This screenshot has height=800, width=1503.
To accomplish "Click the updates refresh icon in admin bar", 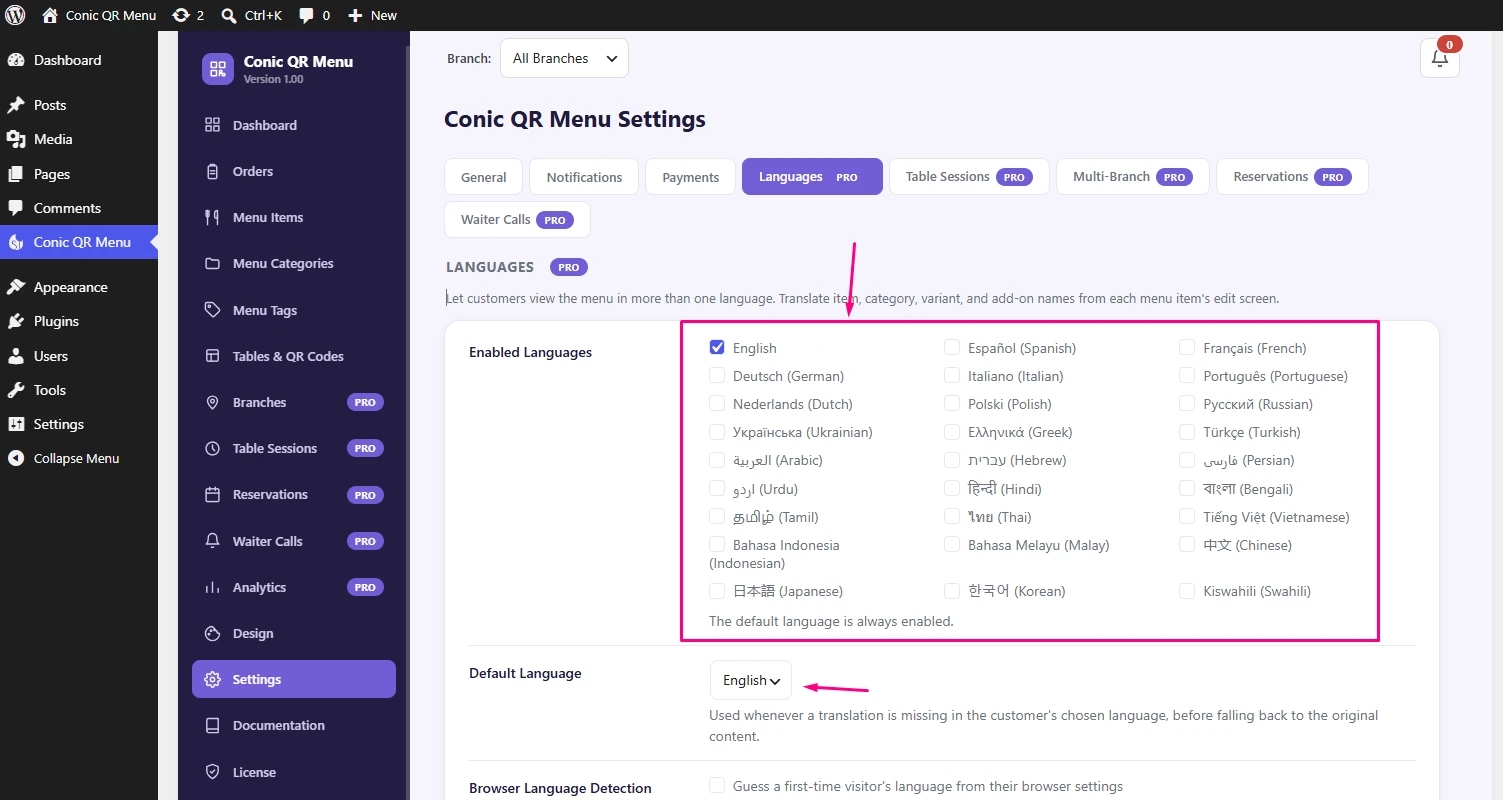I will coord(181,15).
